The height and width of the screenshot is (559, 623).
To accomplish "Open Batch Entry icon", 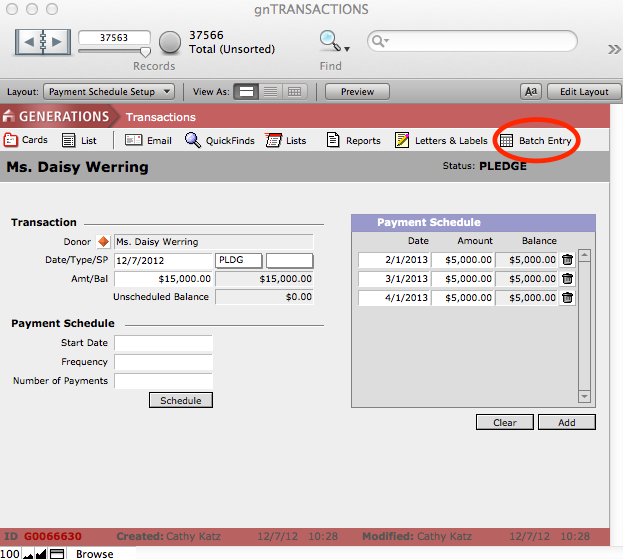I will coord(507,141).
